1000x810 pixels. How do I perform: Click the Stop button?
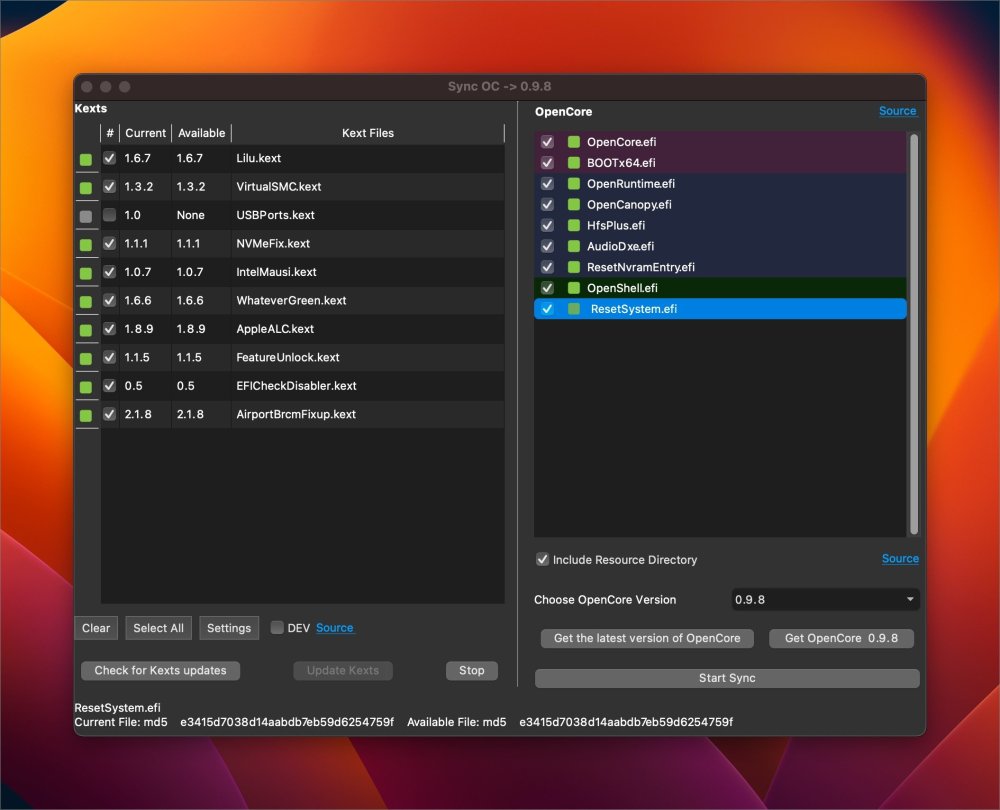point(471,670)
